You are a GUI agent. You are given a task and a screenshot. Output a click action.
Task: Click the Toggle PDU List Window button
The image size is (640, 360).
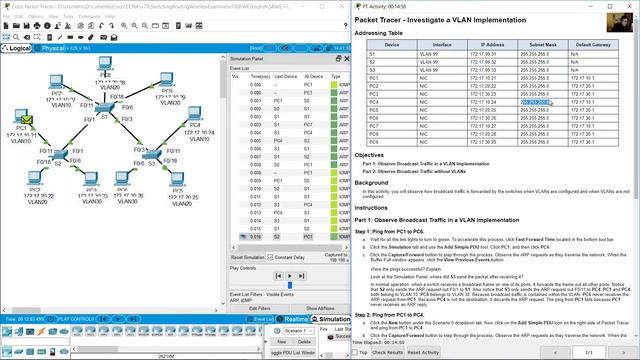click(293, 352)
